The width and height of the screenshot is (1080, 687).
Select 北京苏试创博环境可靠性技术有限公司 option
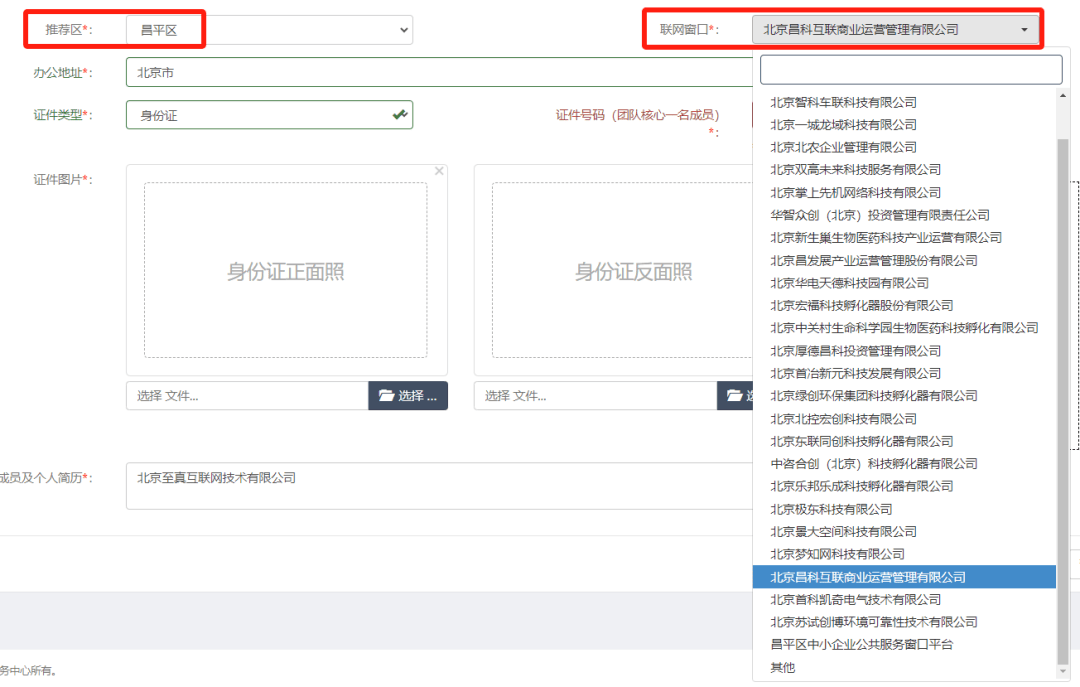[904, 622]
